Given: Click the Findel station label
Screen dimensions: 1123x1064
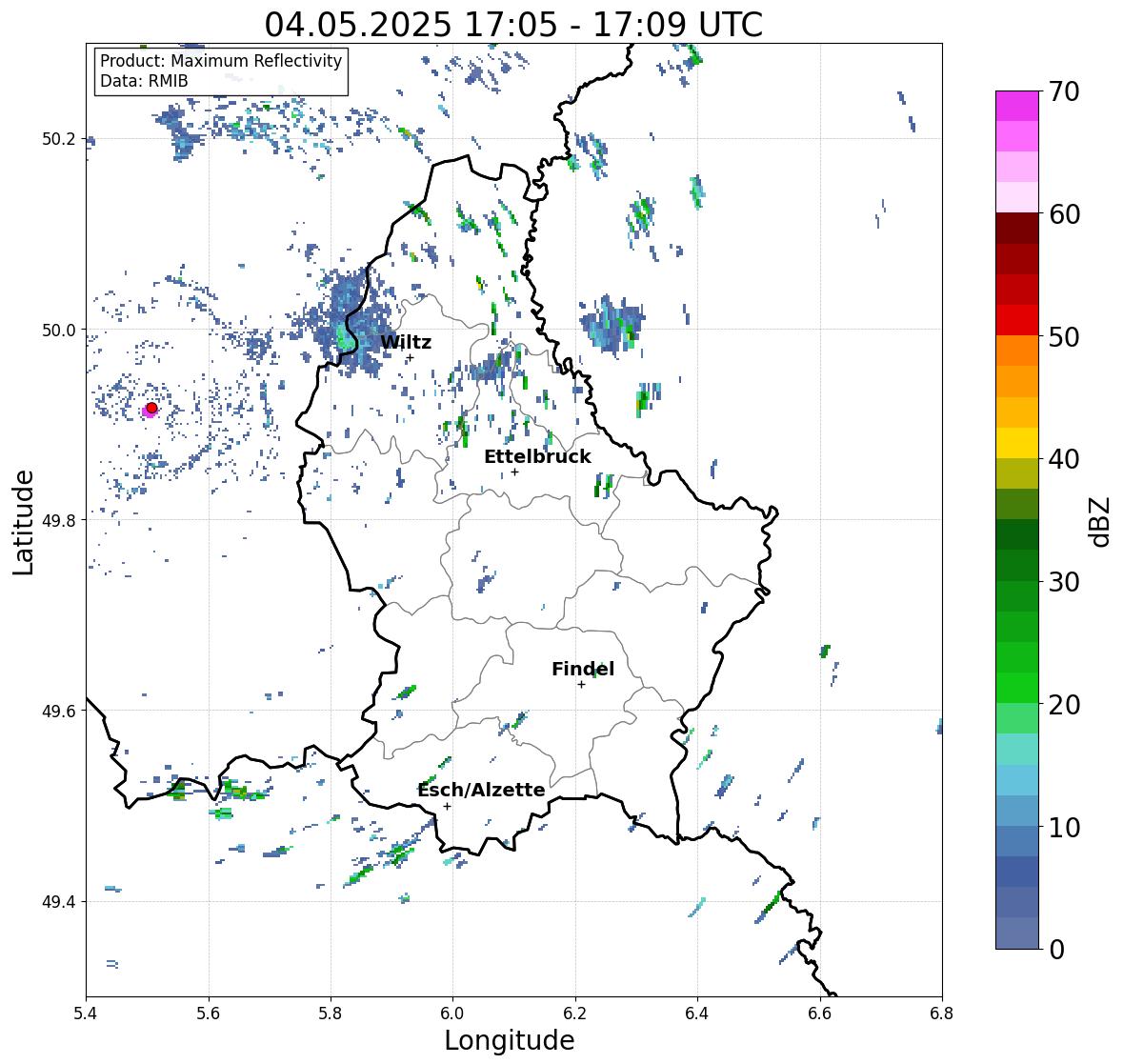Looking at the screenshot, I should click(x=582, y=669).
